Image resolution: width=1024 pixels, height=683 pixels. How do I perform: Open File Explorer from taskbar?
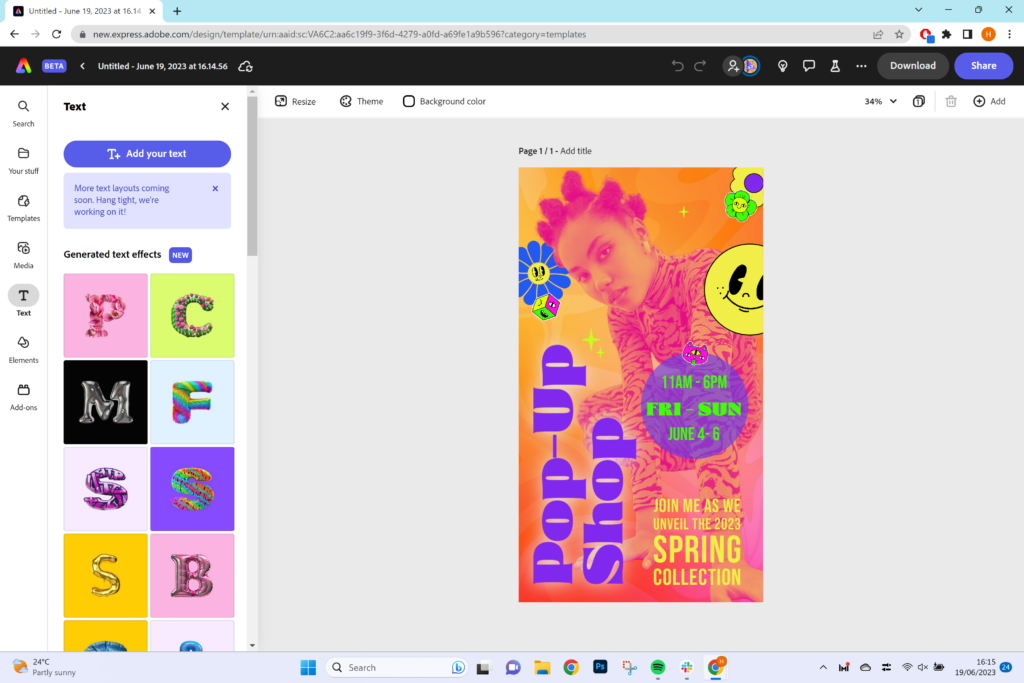(542, 667)
